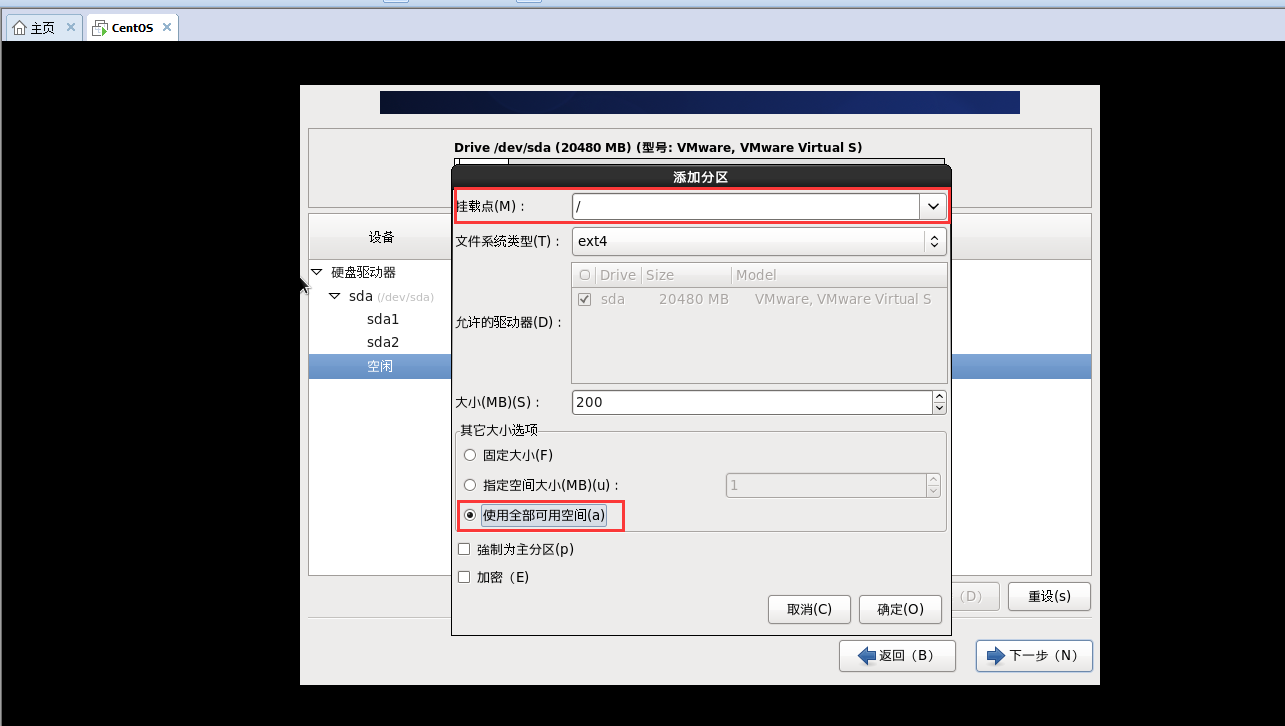1285x726 pixels.
Task: Enable the 強制为主分区(p) checkbox
Action: point(463,549)
